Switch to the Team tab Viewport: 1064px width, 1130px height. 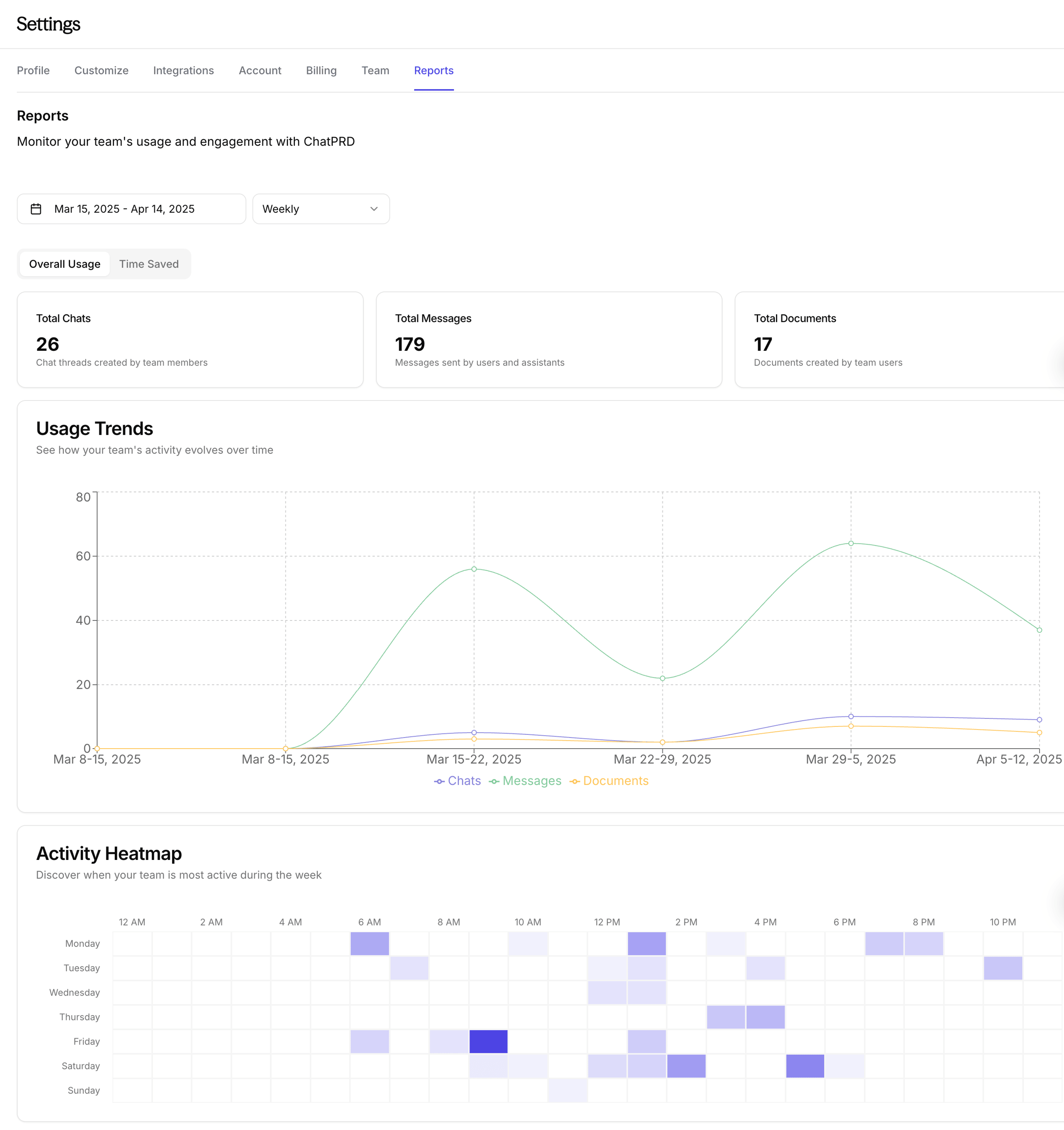[x=375, y=71]
